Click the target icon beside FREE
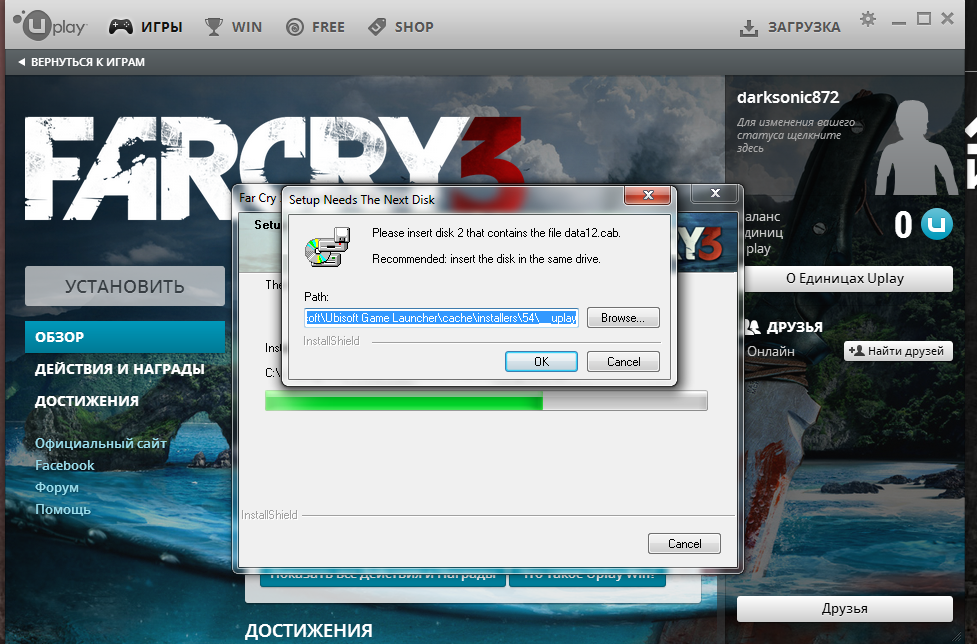Viewport: 977px width, 644px height. [x=295, y=27]
